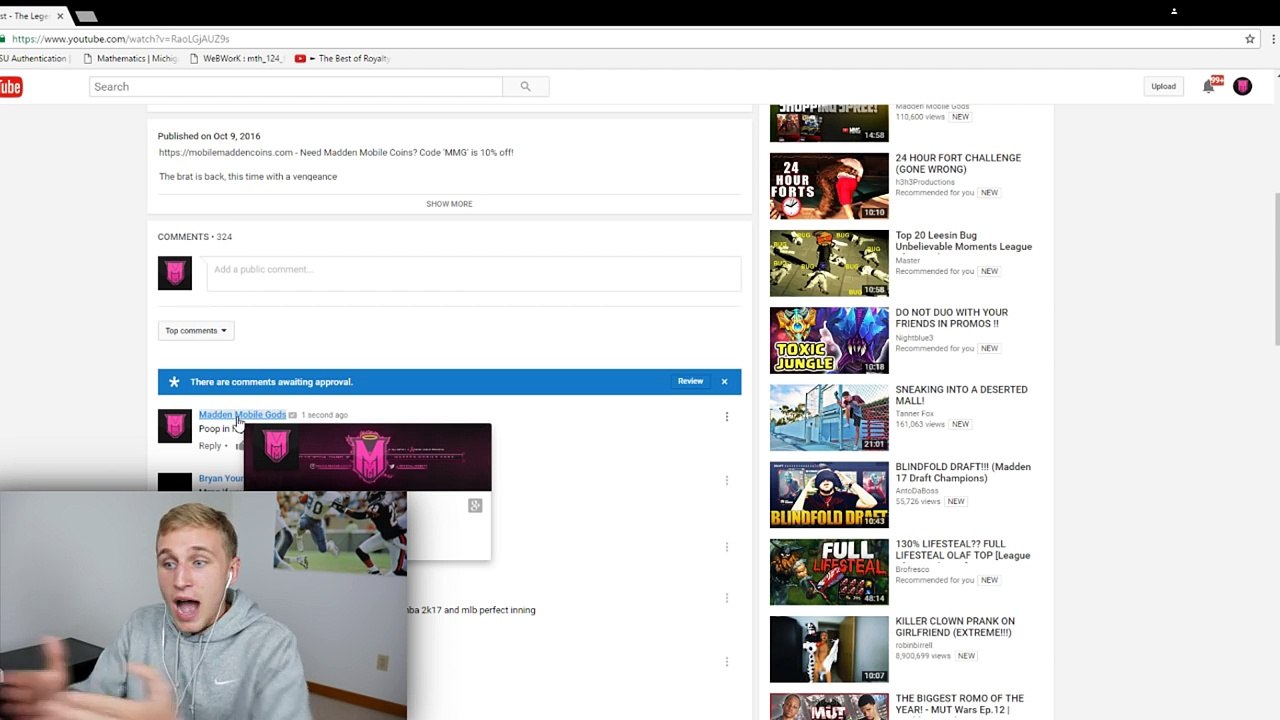This screenshot has width=1280, height=720.
Task: Click Google+ icon in channel hover card
Action: coord(475,506)
